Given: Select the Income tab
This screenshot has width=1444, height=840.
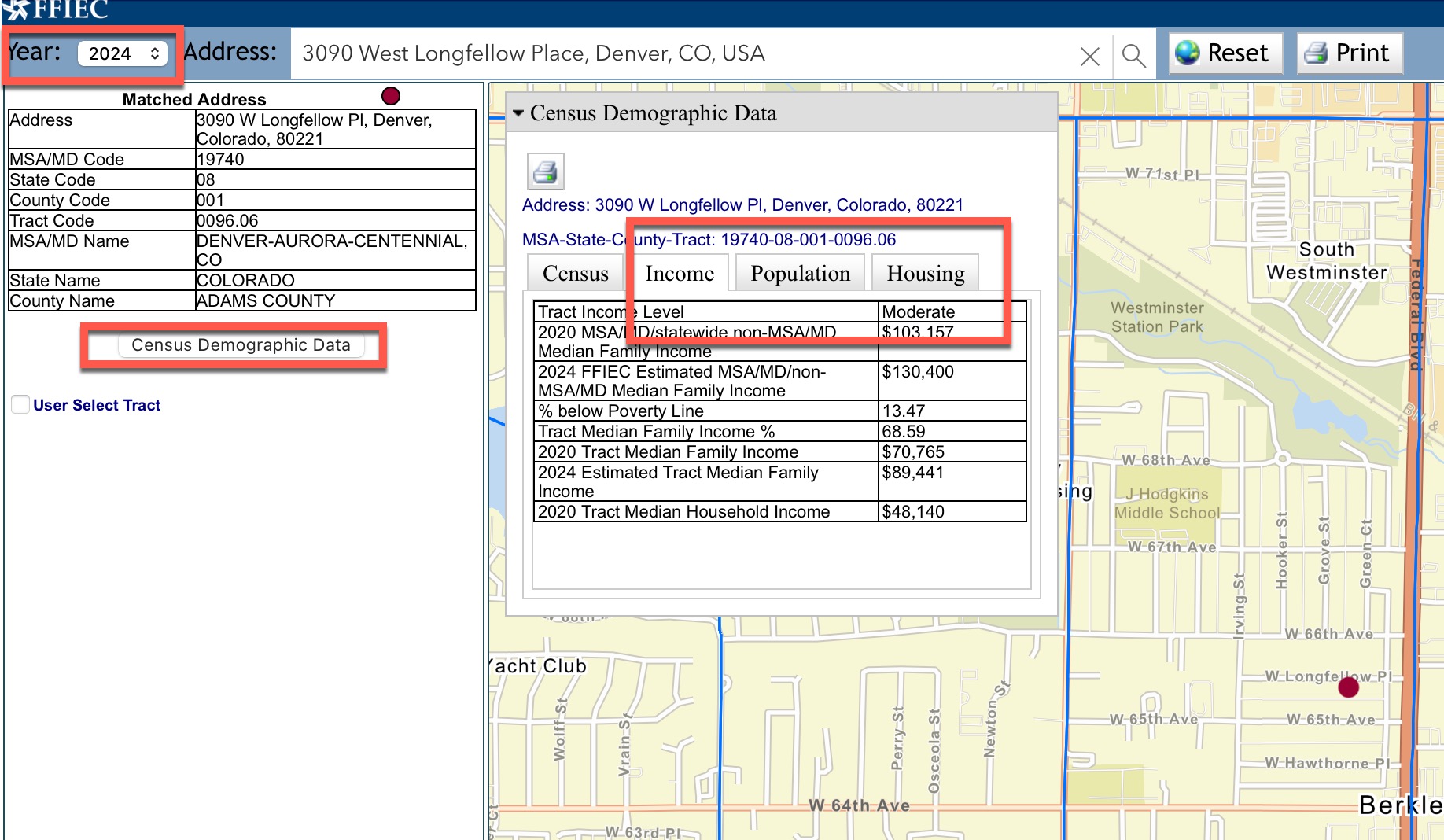Looking at the screenshot, I should pyautogui.click(x=680, y=274).
